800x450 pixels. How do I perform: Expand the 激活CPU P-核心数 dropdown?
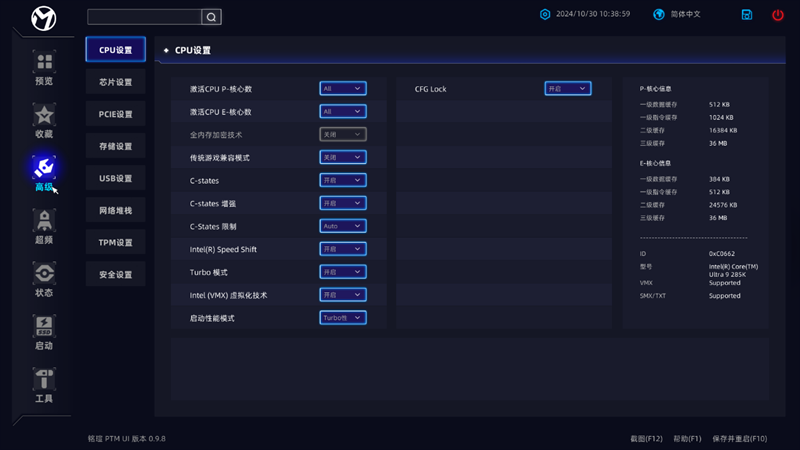343,89
